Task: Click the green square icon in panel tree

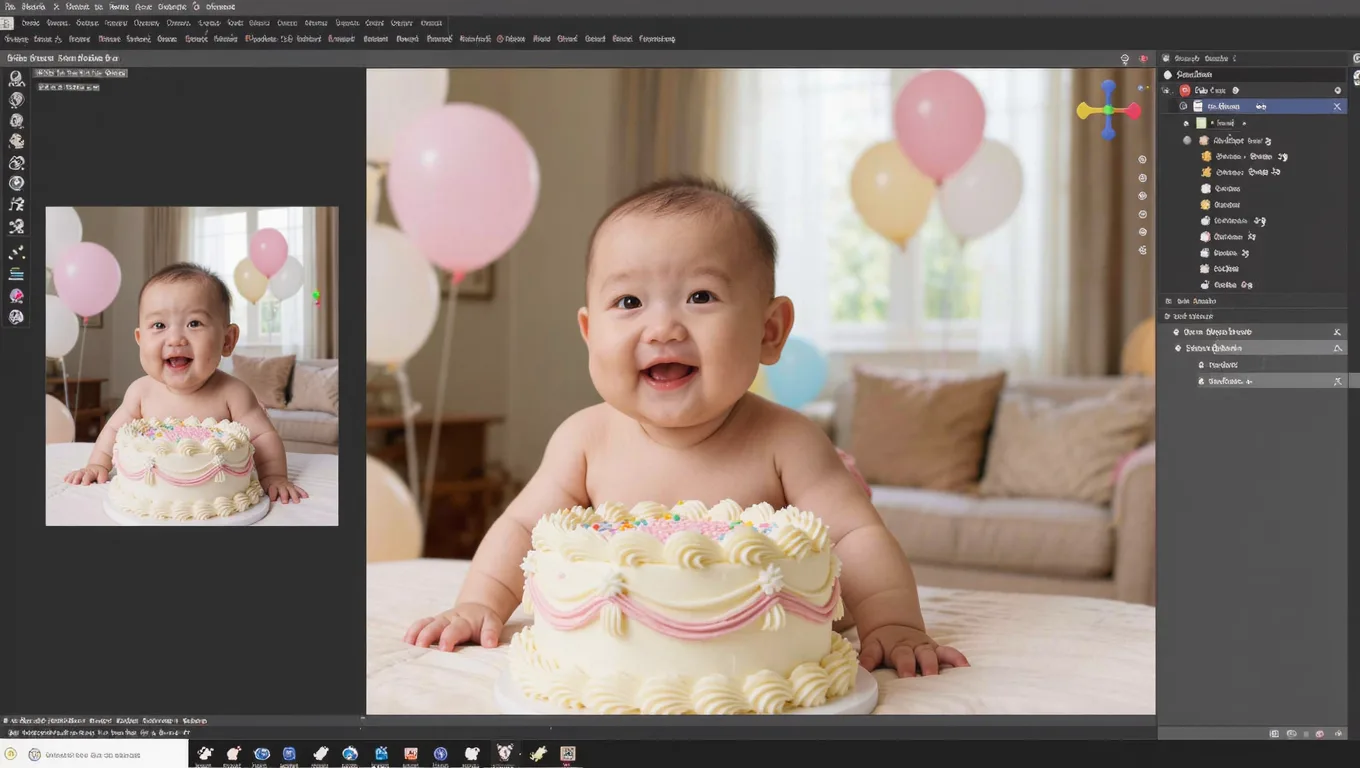Action: 1201,123
